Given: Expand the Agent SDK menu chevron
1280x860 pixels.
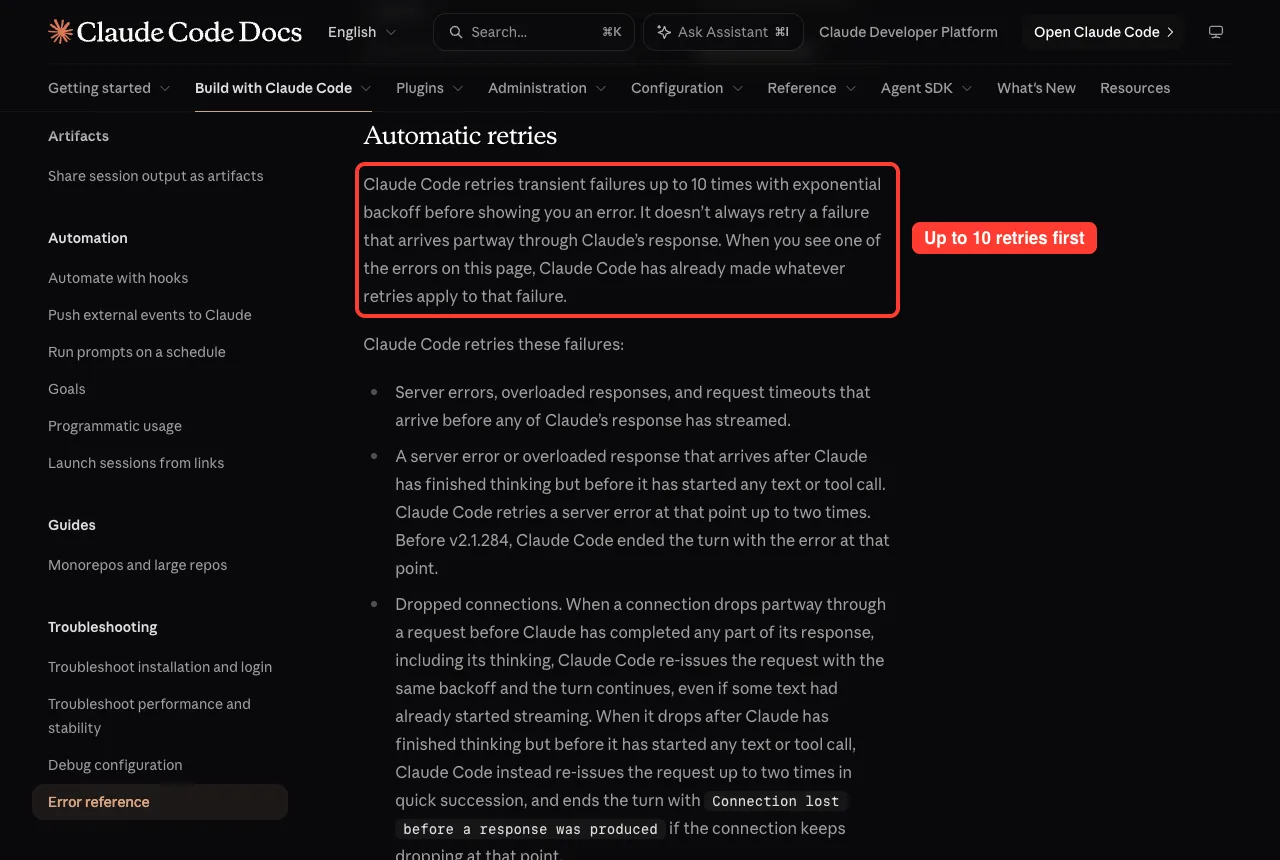Looking at the screenshot, I should tap(967, 88).
